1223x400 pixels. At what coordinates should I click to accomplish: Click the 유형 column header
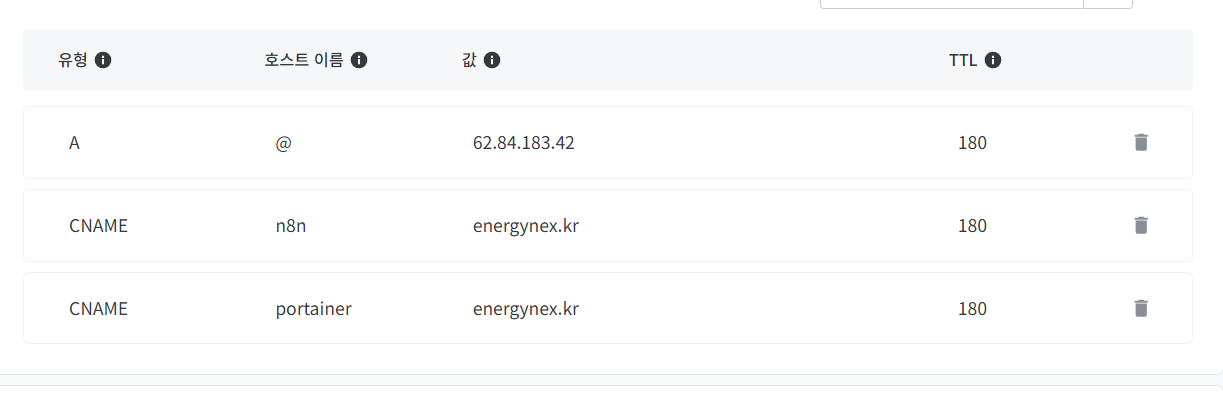(x=73, y=60)
